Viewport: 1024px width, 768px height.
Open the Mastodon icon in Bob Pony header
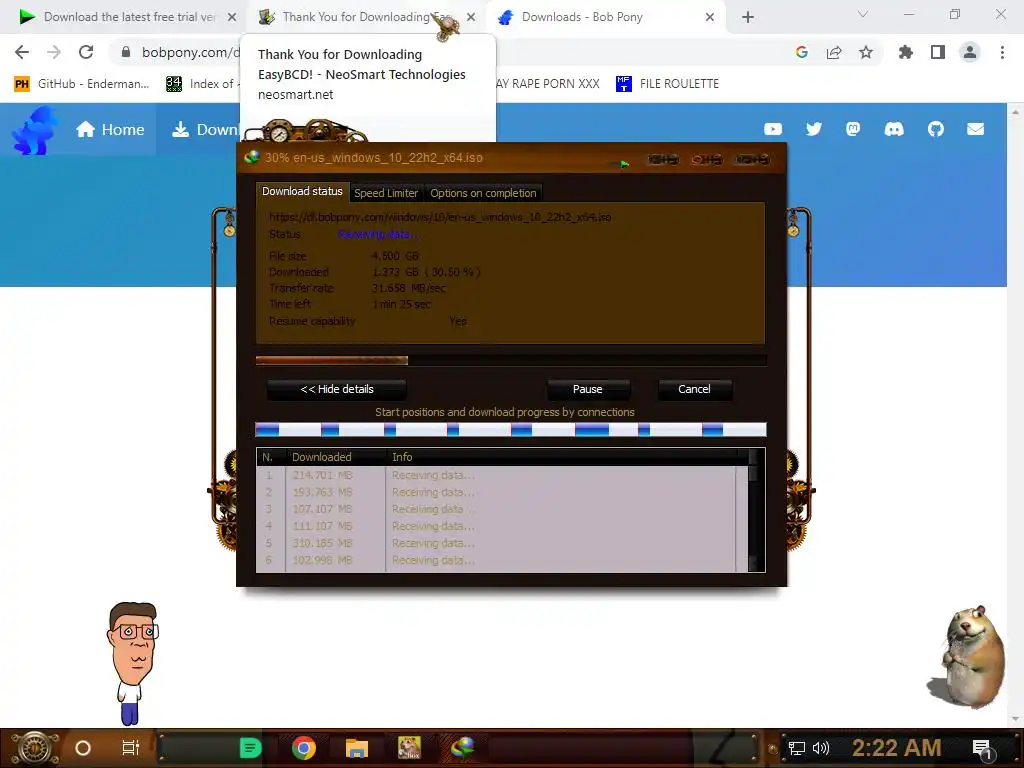click(x=853, y=129)
